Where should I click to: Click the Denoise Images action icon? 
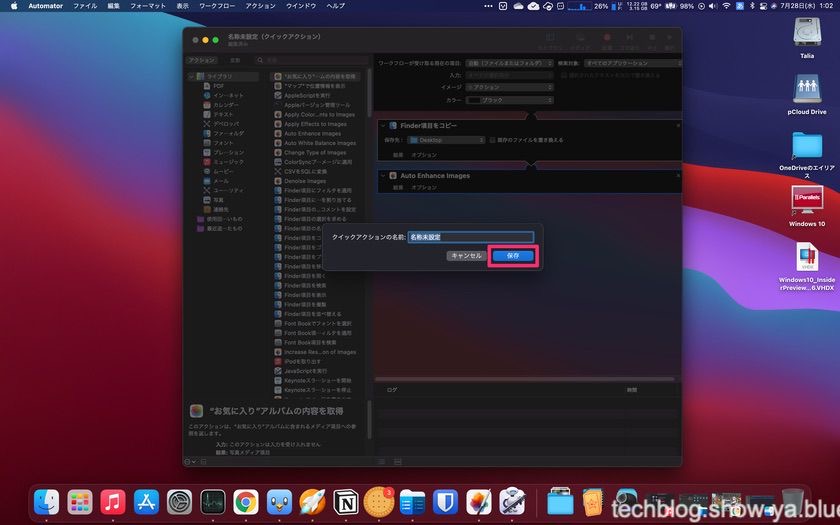click(x=278, y=180)
